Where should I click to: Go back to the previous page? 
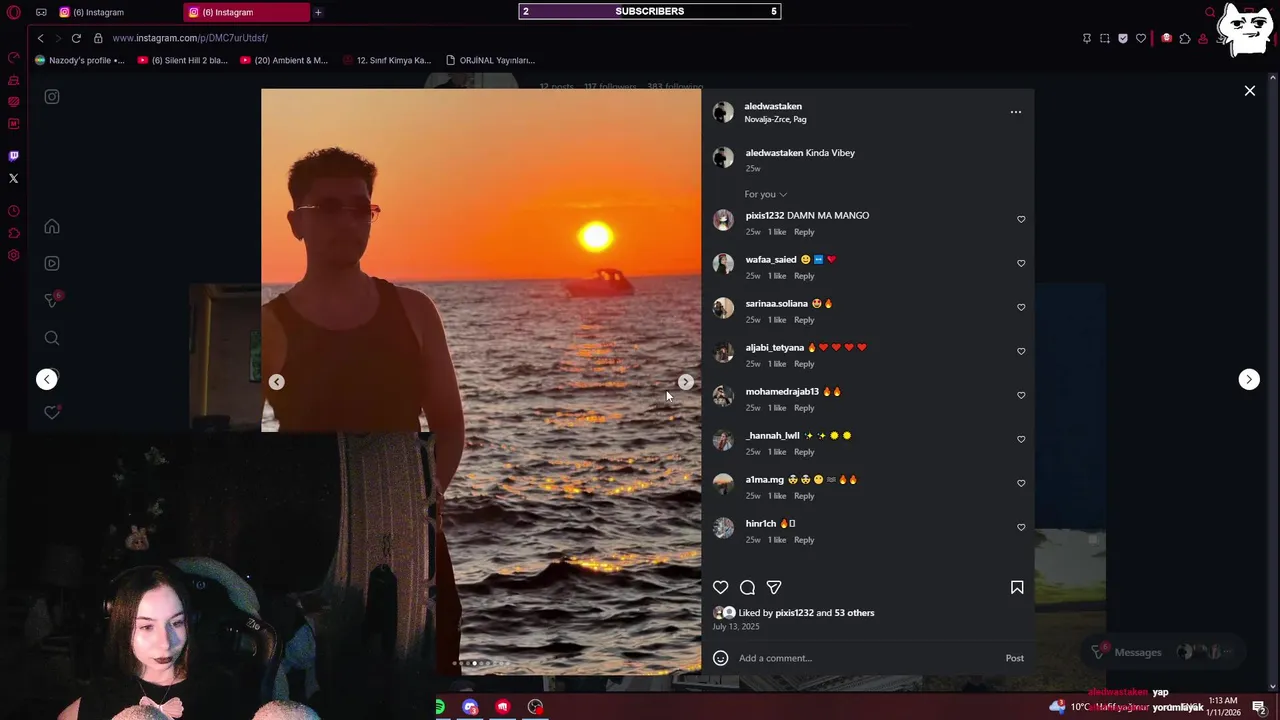point(40,38)
